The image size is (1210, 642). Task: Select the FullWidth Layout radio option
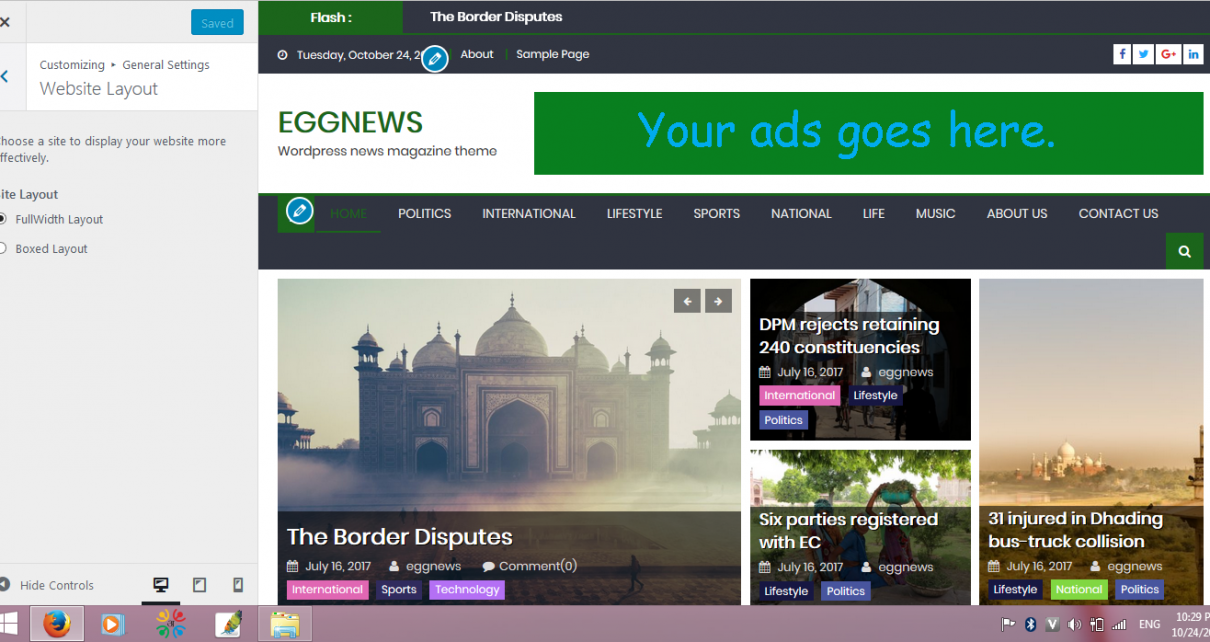[2, 219]
